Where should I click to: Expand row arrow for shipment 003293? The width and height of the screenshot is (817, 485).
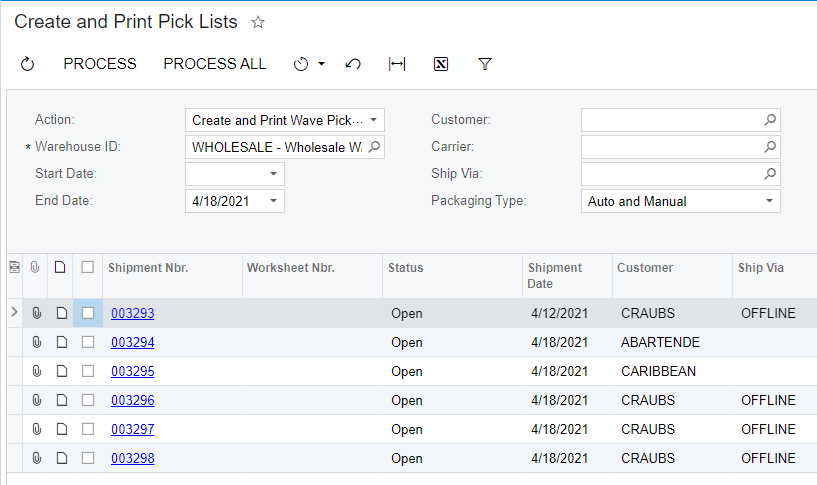(14, 312)
